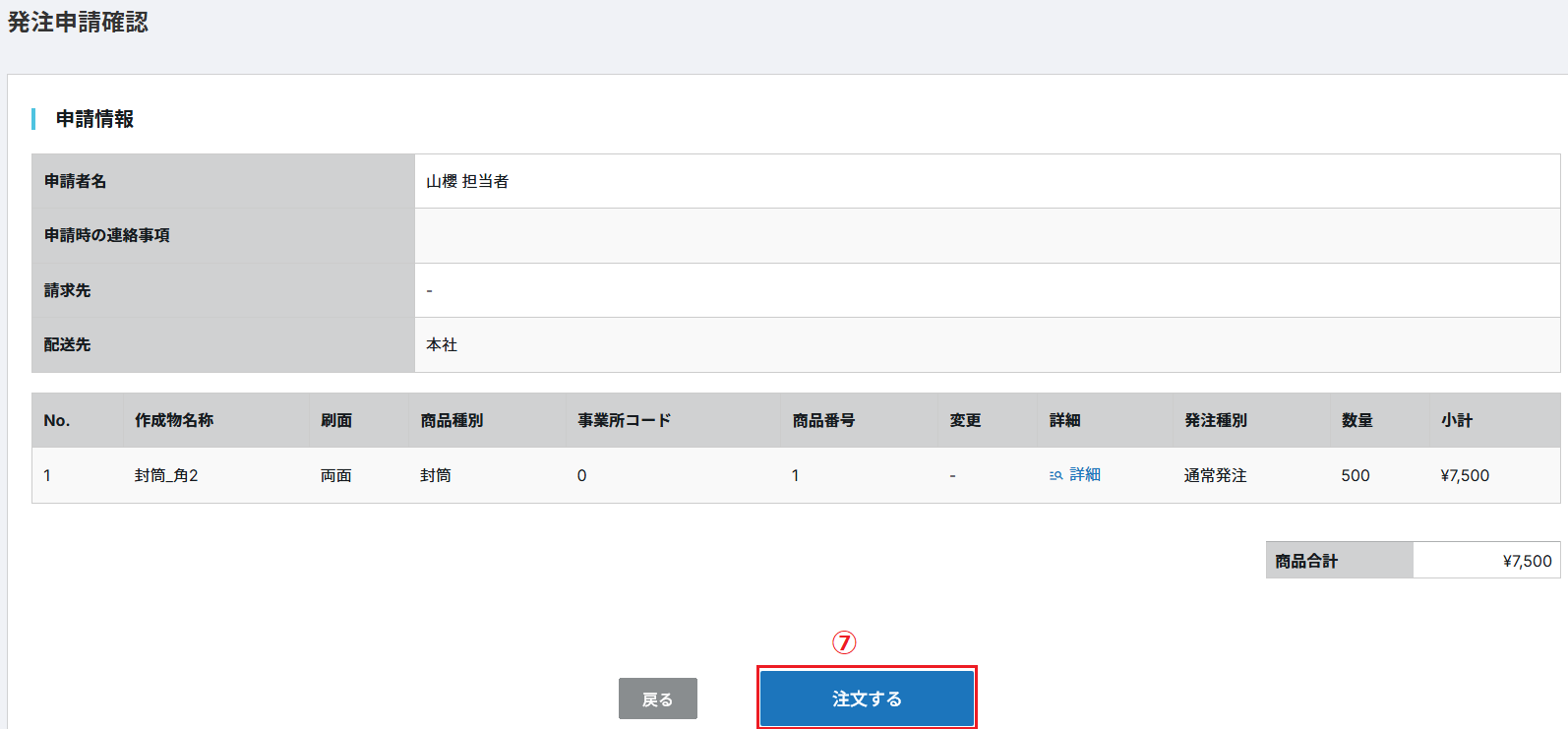1568x729 pixels.
Task: Click the 申請時の連絡事項 label
Action: (107, 235)
